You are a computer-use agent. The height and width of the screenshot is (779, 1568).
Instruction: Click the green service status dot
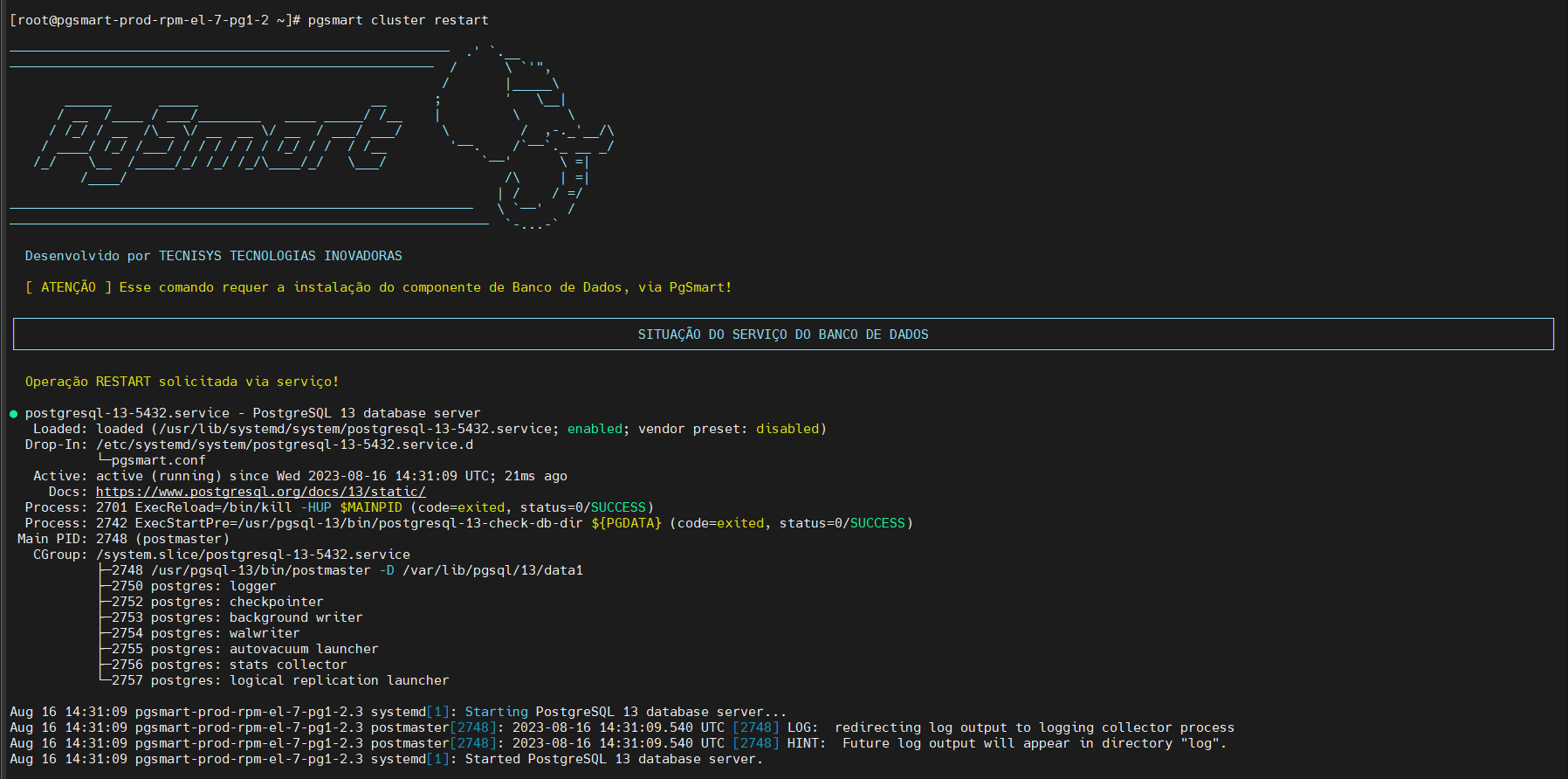pos(13,414)
